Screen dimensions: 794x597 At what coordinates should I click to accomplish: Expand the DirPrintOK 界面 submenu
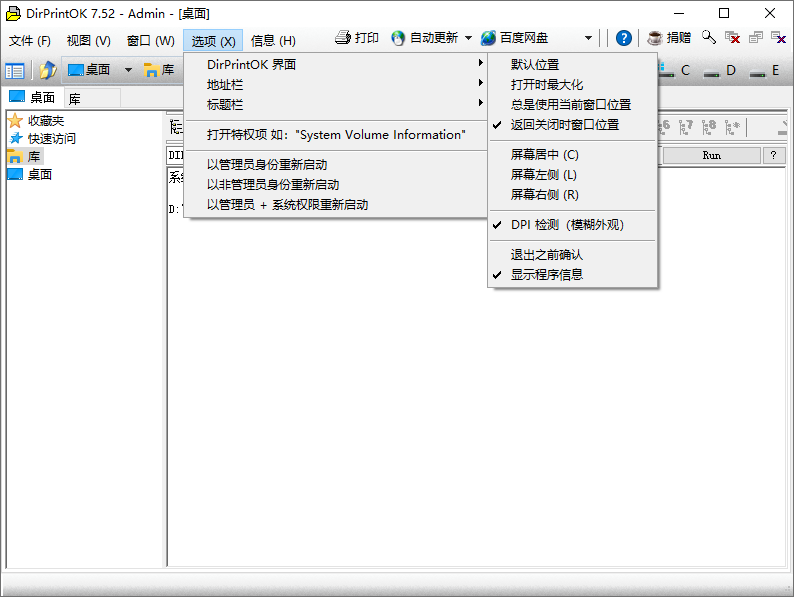(x=336, y=64)
